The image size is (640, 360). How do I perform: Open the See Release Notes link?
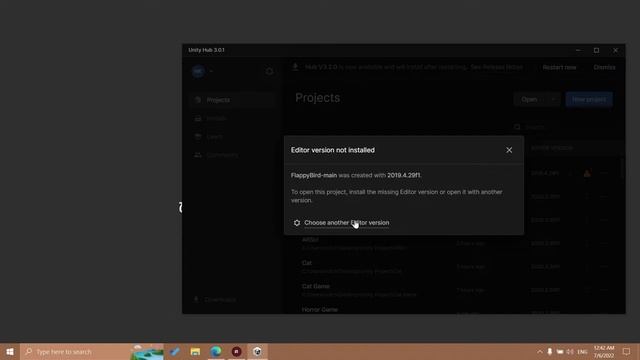click(x=496, y=67)
